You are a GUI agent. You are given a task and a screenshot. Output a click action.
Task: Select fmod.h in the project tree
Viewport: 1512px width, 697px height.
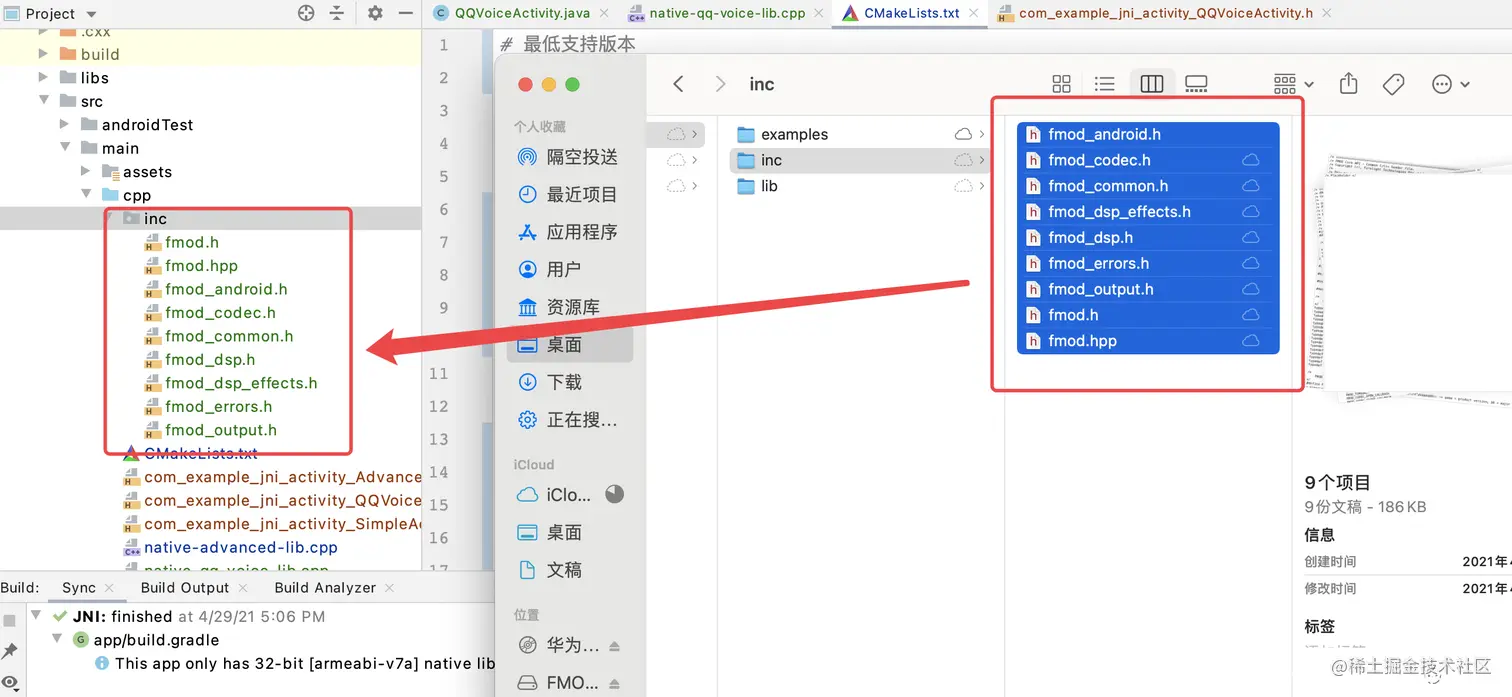(x=189, y=242)
